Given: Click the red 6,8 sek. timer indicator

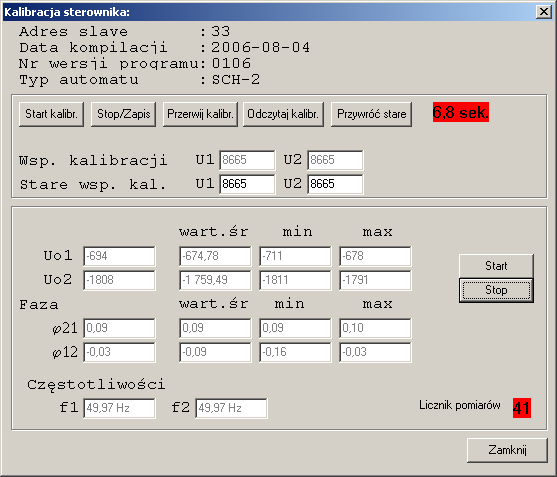Looking at the screenshot, I should (x=461, y=112).
